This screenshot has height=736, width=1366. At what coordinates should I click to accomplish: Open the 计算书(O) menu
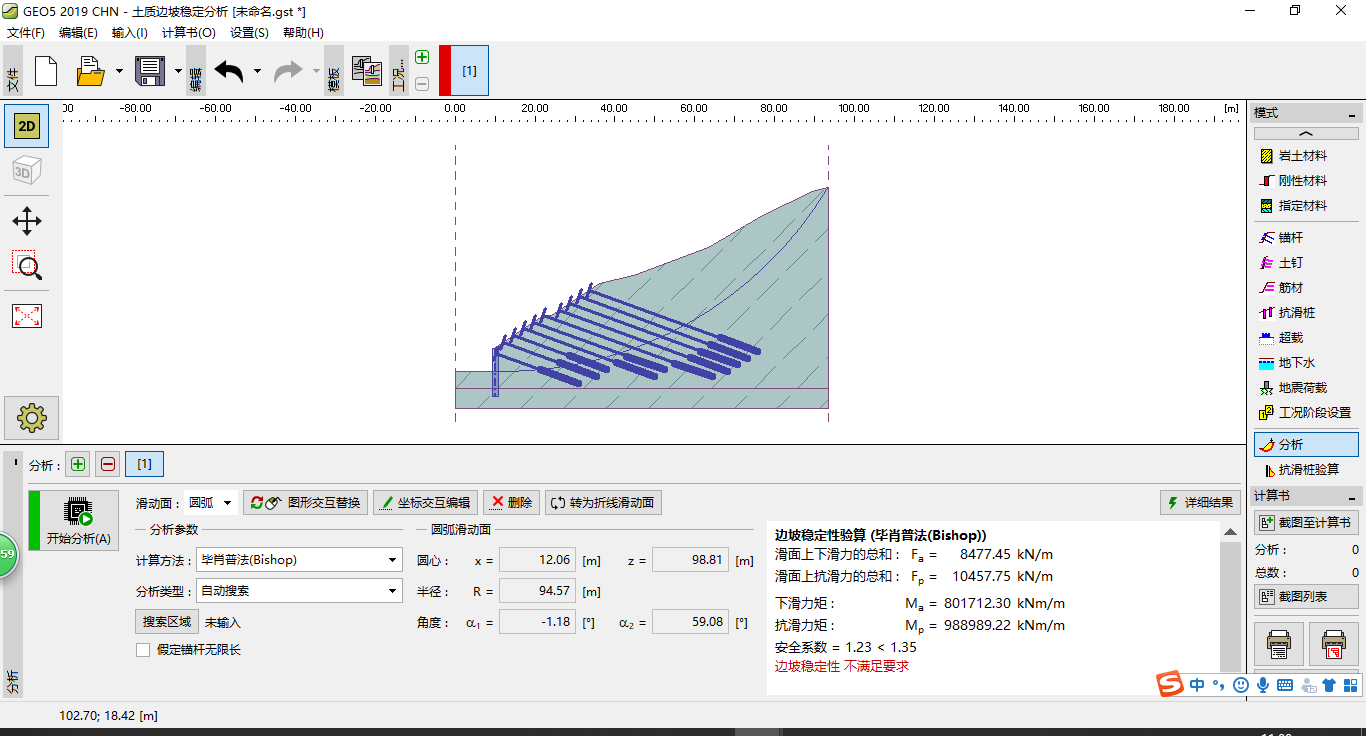tap(189, 33)
